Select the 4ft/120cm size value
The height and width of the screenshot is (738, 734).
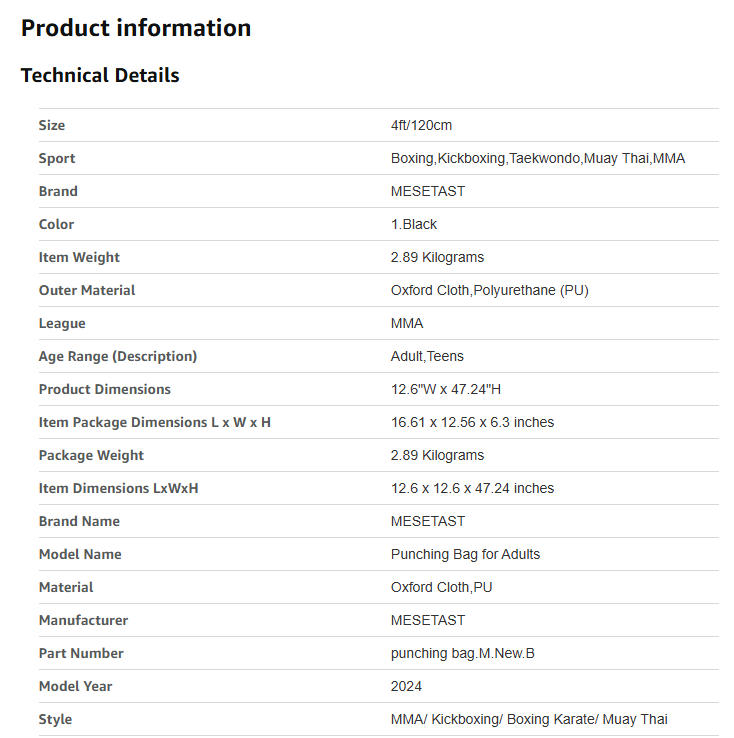click(x=421, y=125)
